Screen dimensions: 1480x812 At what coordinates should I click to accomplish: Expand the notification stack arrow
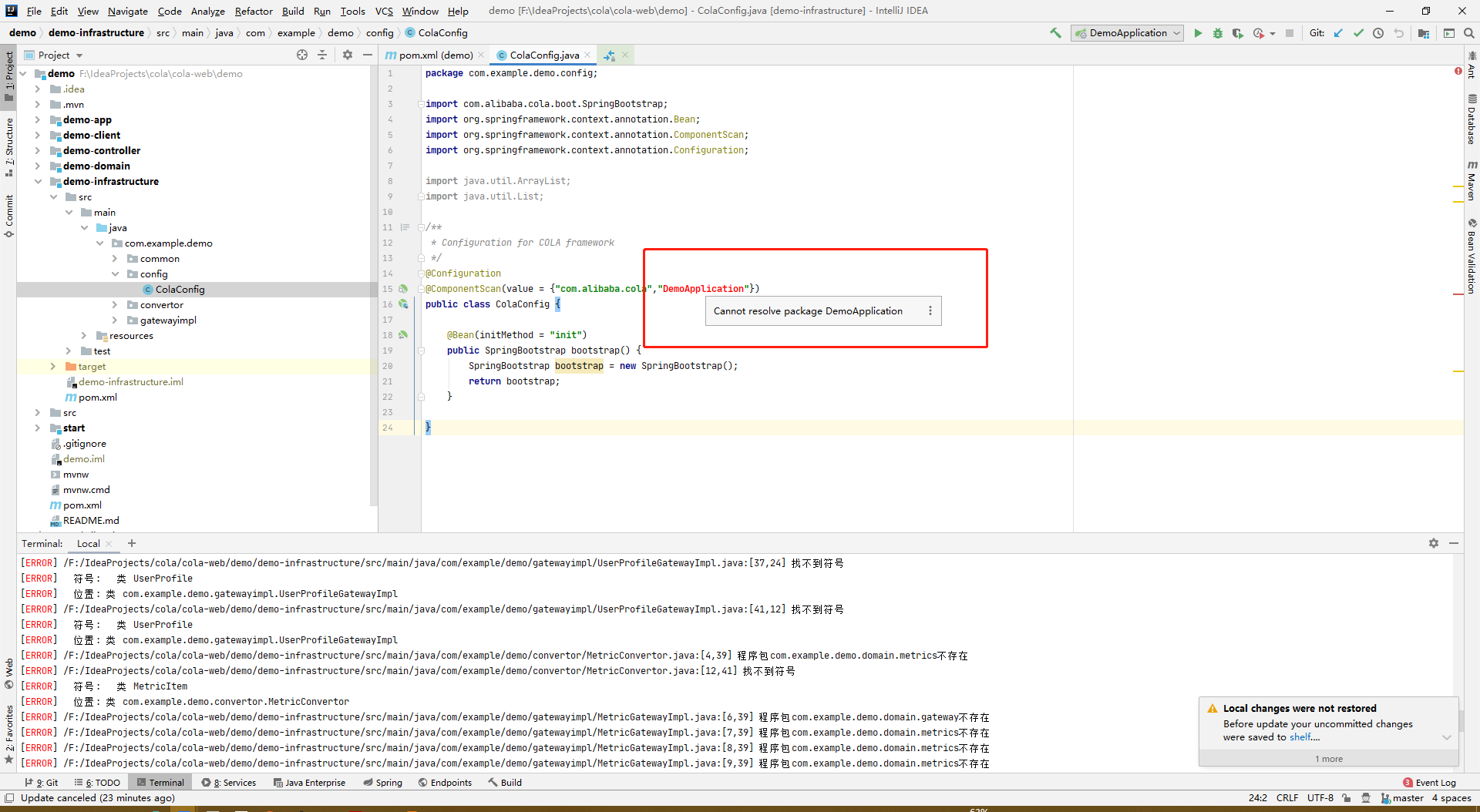(x=1446, y=737)
